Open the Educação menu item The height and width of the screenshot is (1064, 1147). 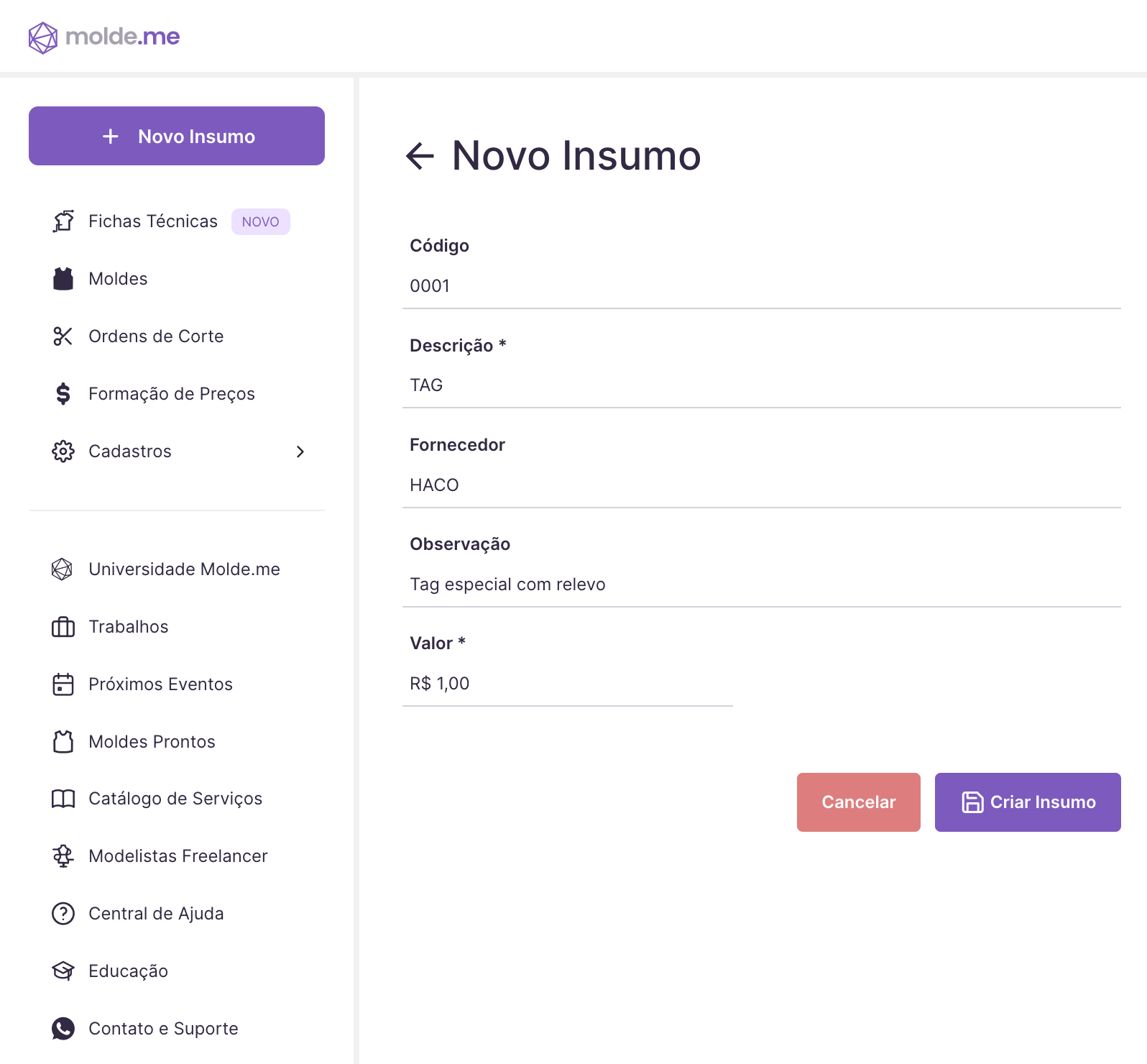[x=177, y=971]
